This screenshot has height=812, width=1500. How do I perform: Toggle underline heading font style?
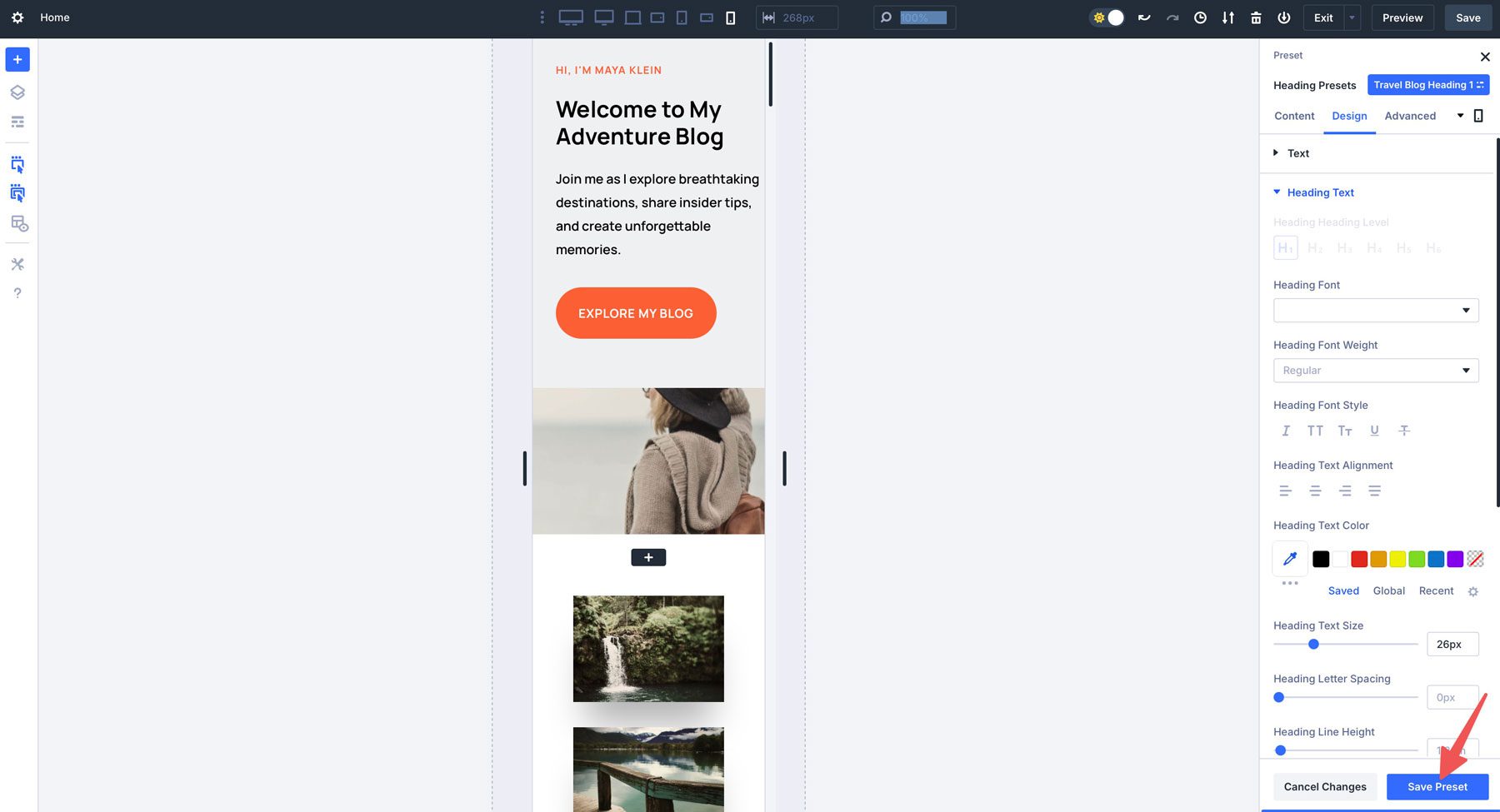click(1374, 431)
